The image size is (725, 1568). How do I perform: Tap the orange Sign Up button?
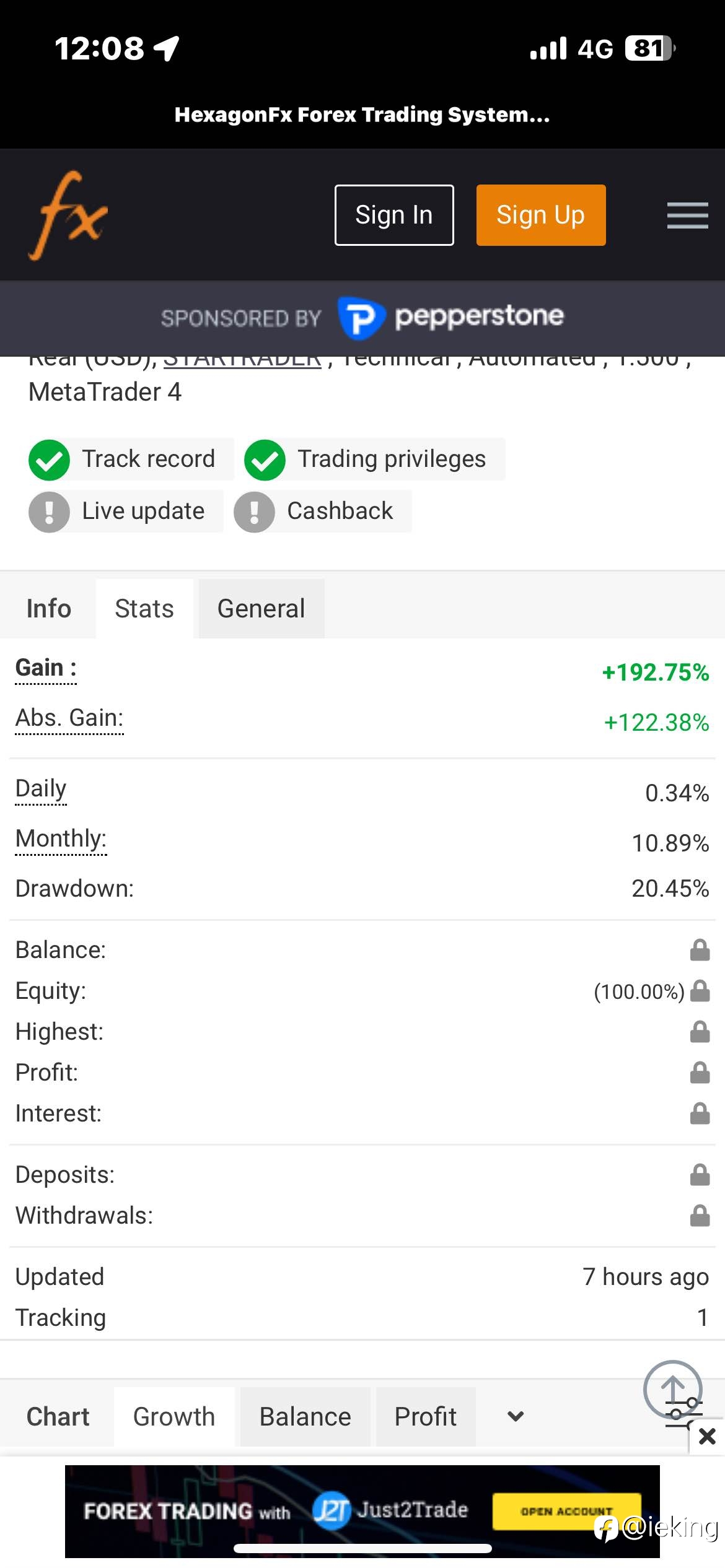(x=541, y=215)
